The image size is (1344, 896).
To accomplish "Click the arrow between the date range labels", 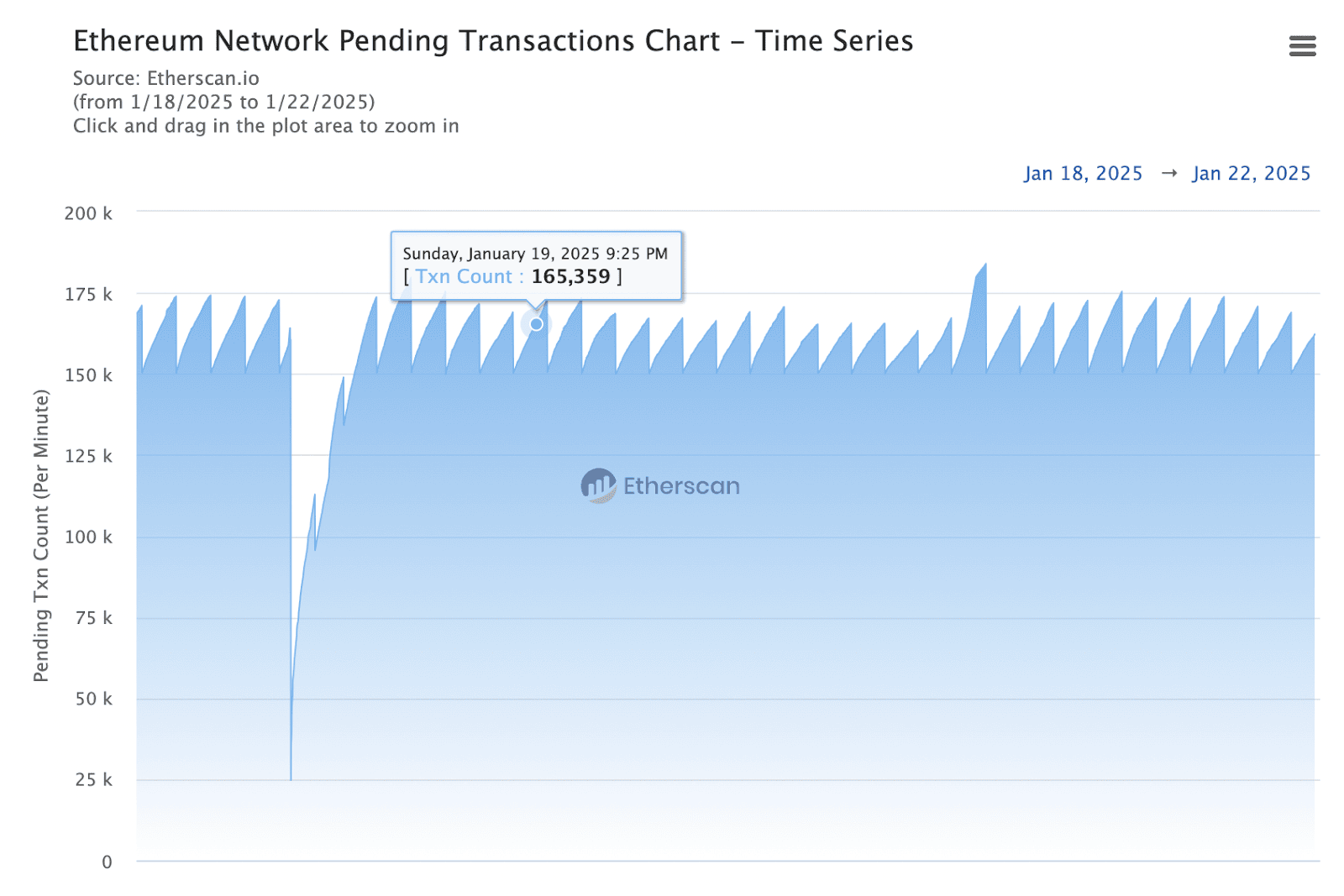I will pyautogui.click(x=1168, y=173).
